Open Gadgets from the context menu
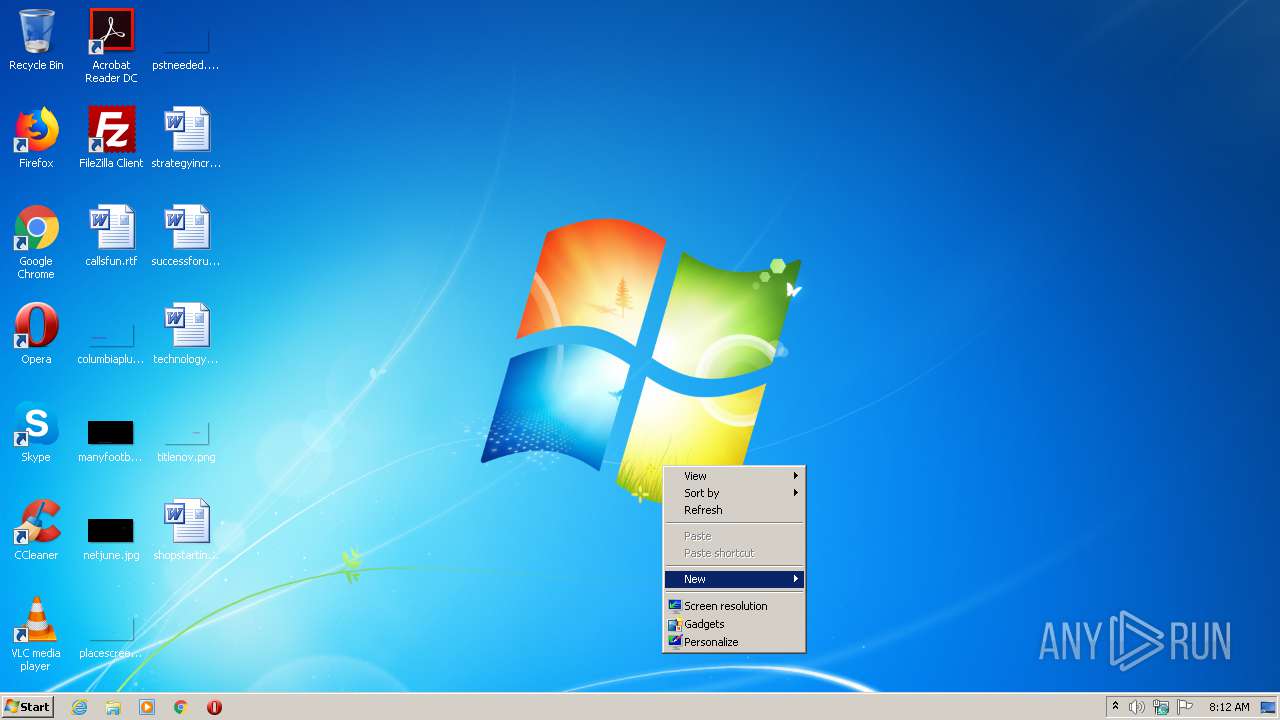The image size is (1280, 720). [734, 624]
